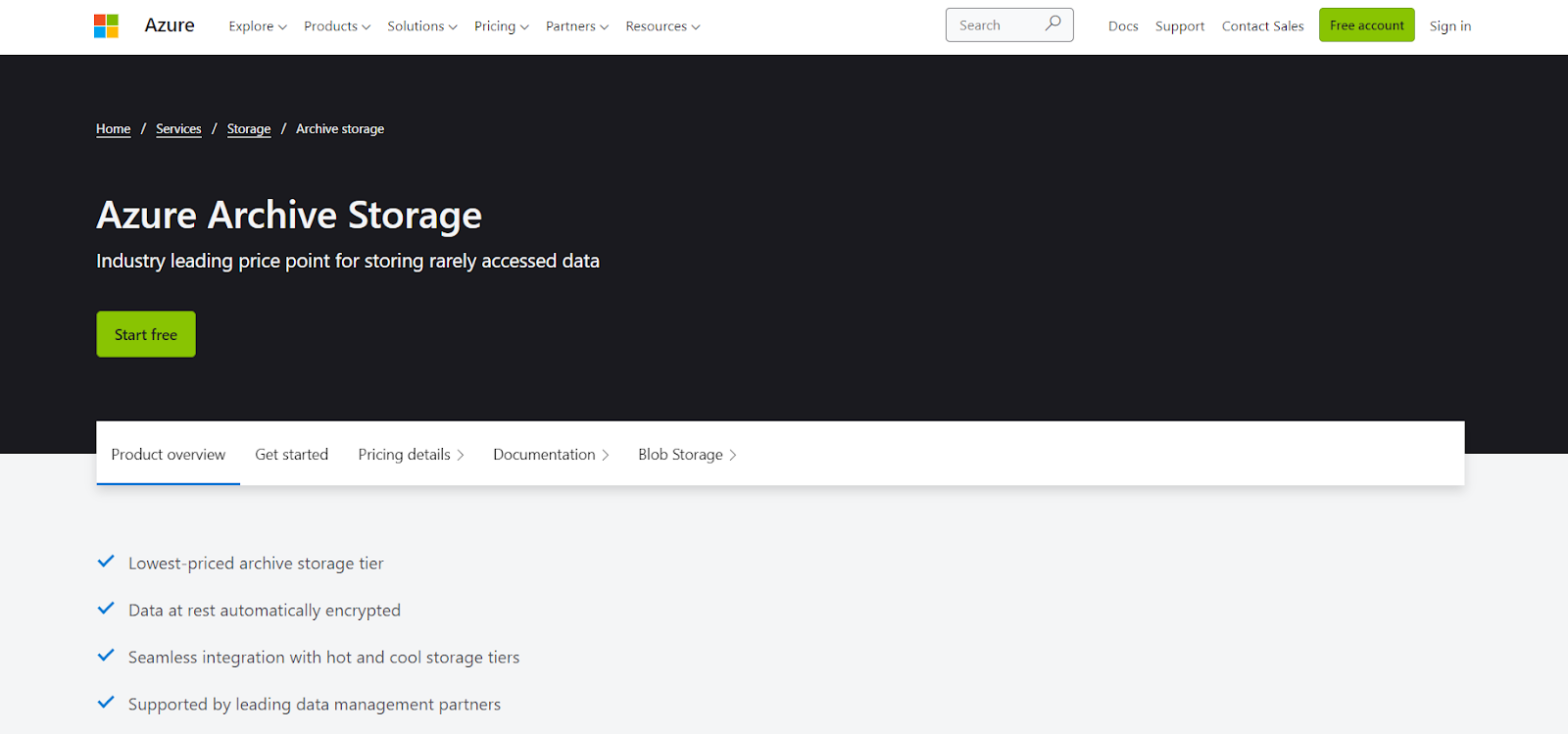Image resolution: width=1568 pixels, height=734 pixels.
Task: Click the Start free button
Action: pos(146,334)
